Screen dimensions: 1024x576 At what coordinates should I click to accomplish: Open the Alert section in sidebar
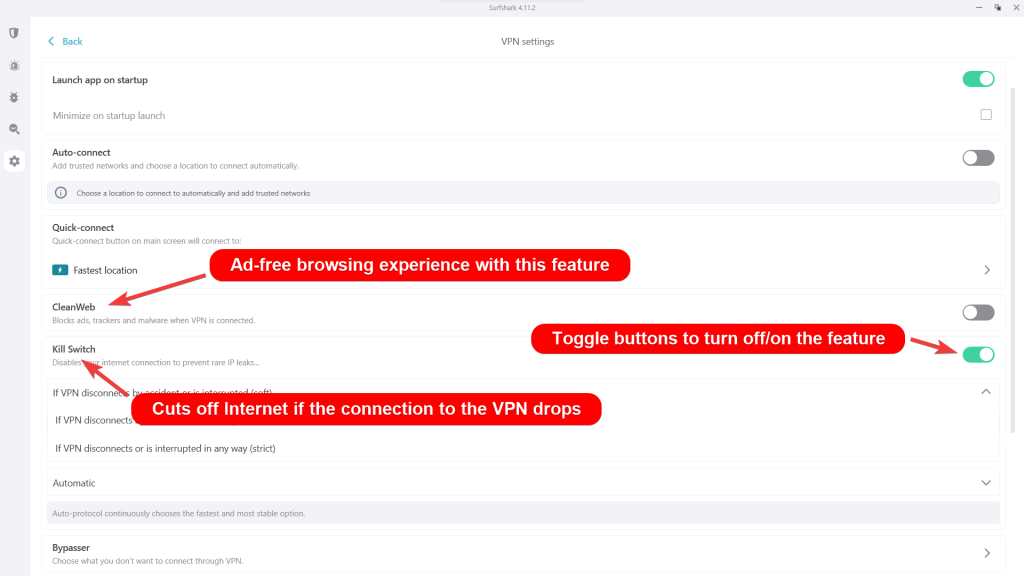tap(14, 65)
